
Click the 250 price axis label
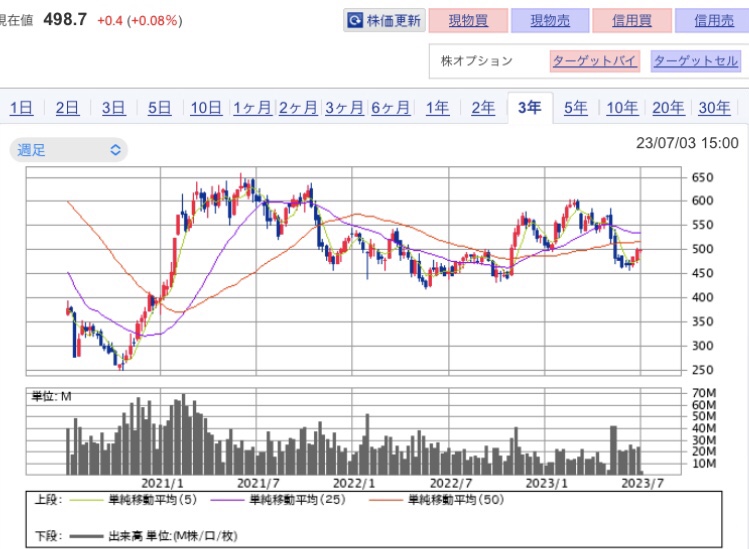pos(702,370)
